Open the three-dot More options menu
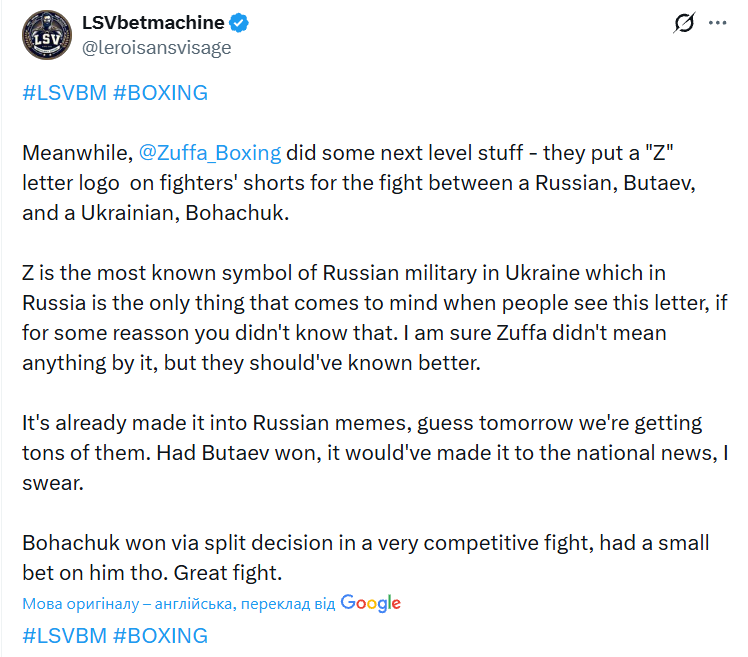 coord(719,23)
